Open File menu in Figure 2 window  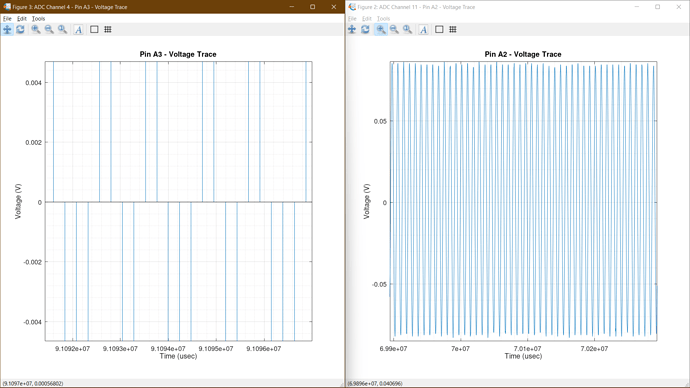coord(352,18)
